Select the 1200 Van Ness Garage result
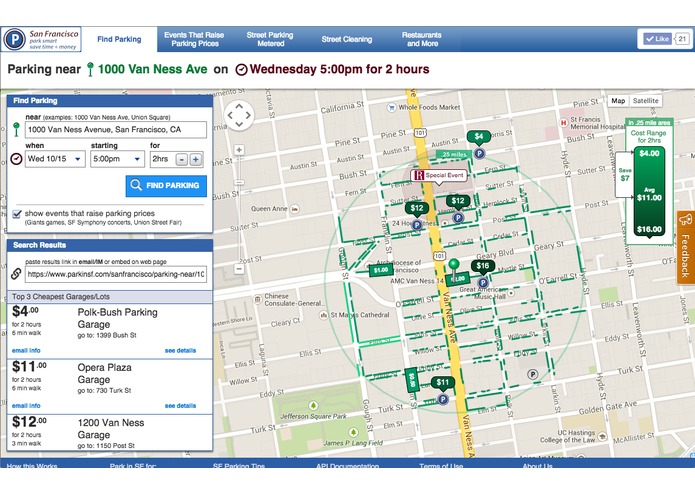695x494 pixels. click(x=110, y=433)
